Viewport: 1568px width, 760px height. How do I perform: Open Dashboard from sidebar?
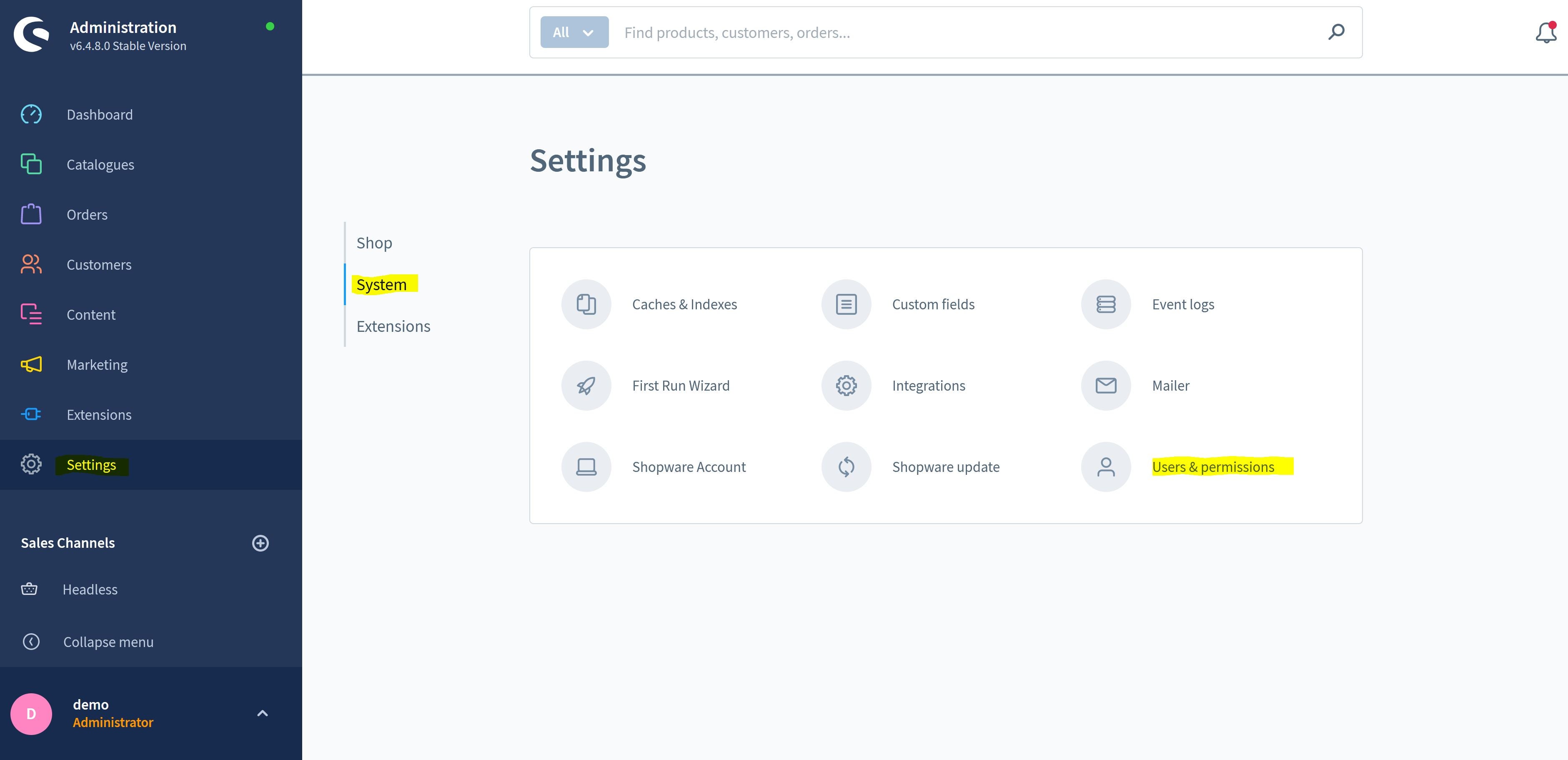click(99, 114)
